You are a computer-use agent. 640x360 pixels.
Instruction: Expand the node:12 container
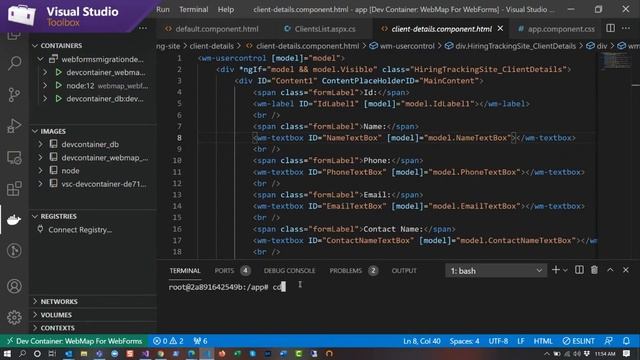pos(45,86)
